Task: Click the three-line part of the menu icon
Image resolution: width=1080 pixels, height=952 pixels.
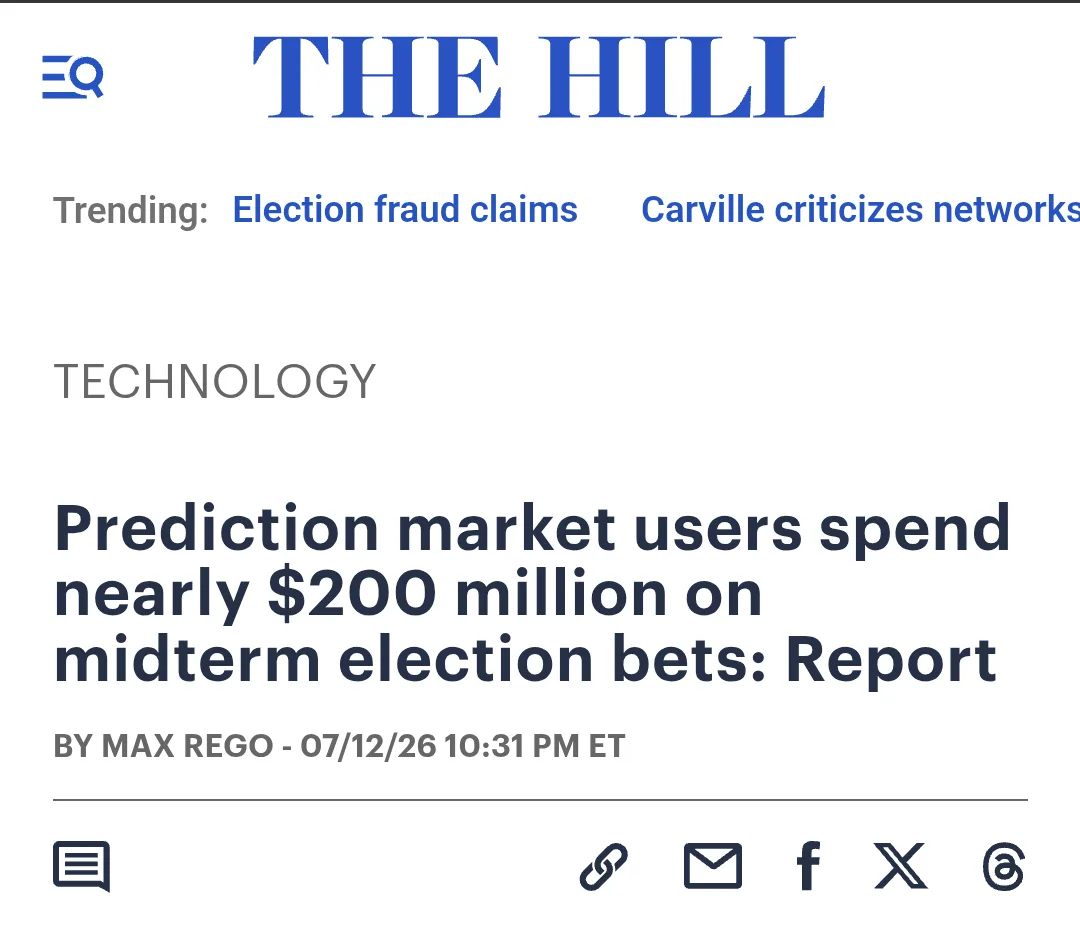Action: click(57, 77)
